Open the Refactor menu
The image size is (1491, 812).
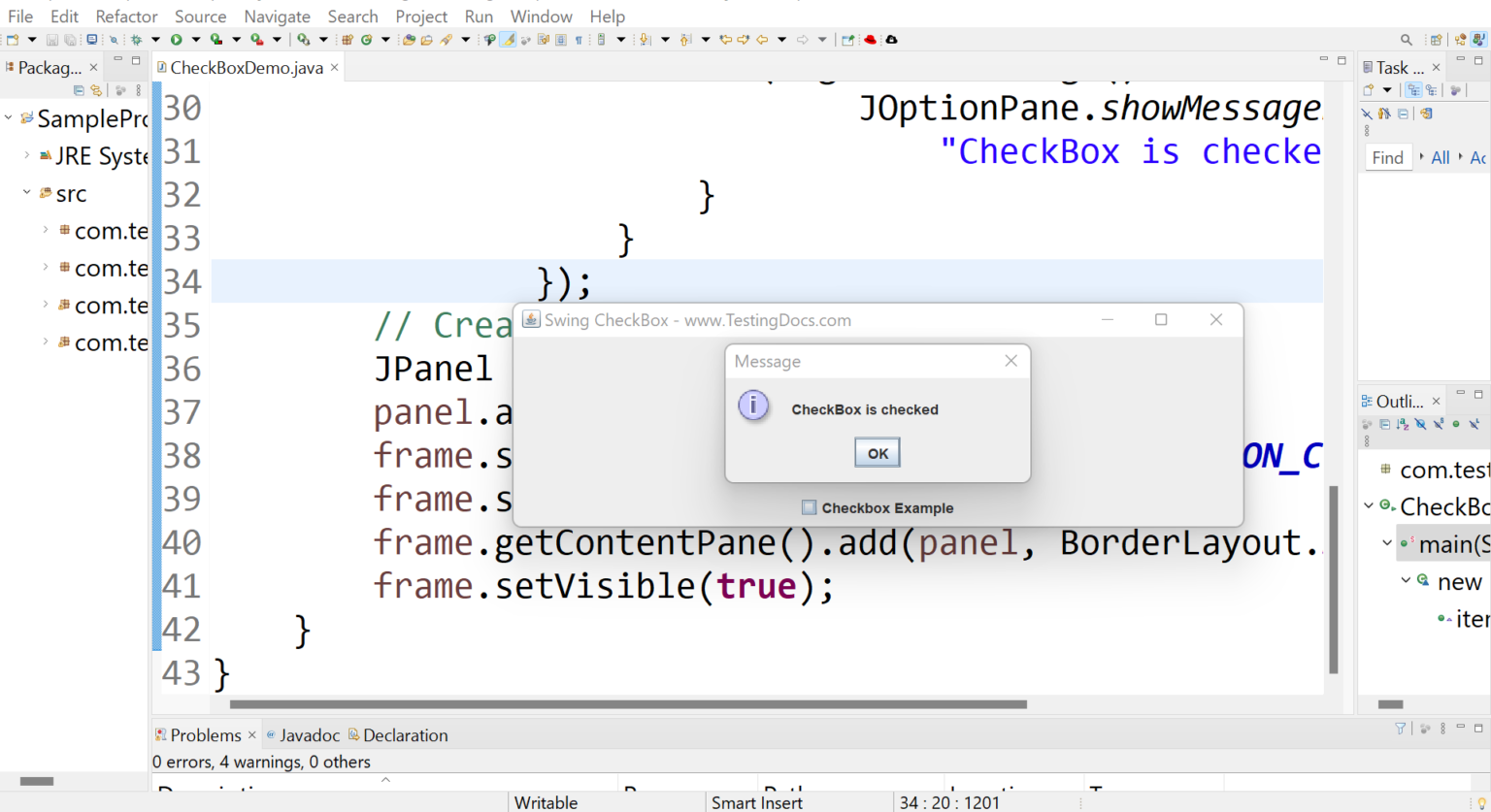coord(126,16)
